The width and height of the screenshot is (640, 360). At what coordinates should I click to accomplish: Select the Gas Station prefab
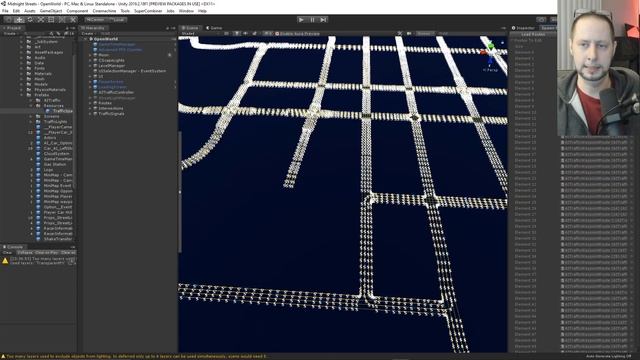click(x=55, y=164)
